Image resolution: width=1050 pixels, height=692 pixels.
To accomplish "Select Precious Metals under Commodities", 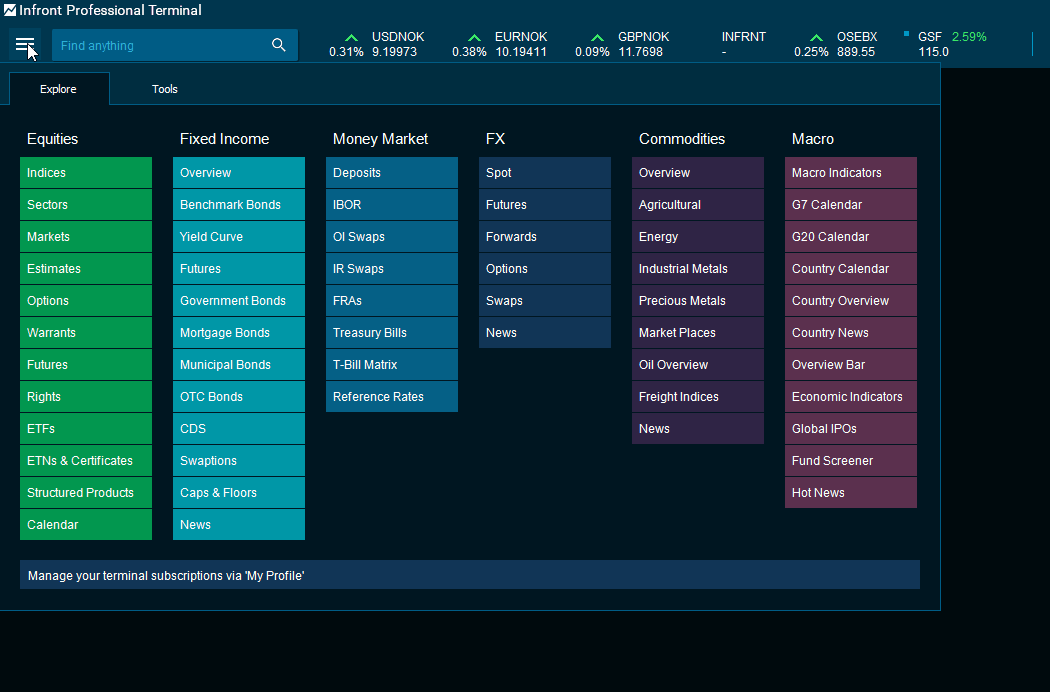I will coord(697,301).
